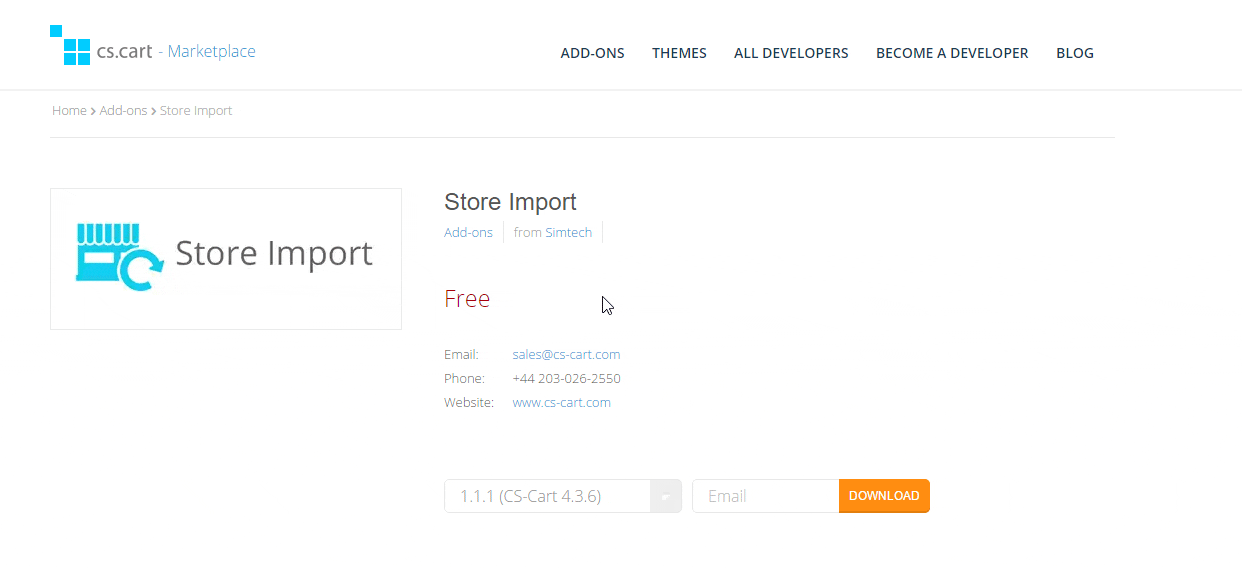Click the Store Import heading text

(510, 202)
